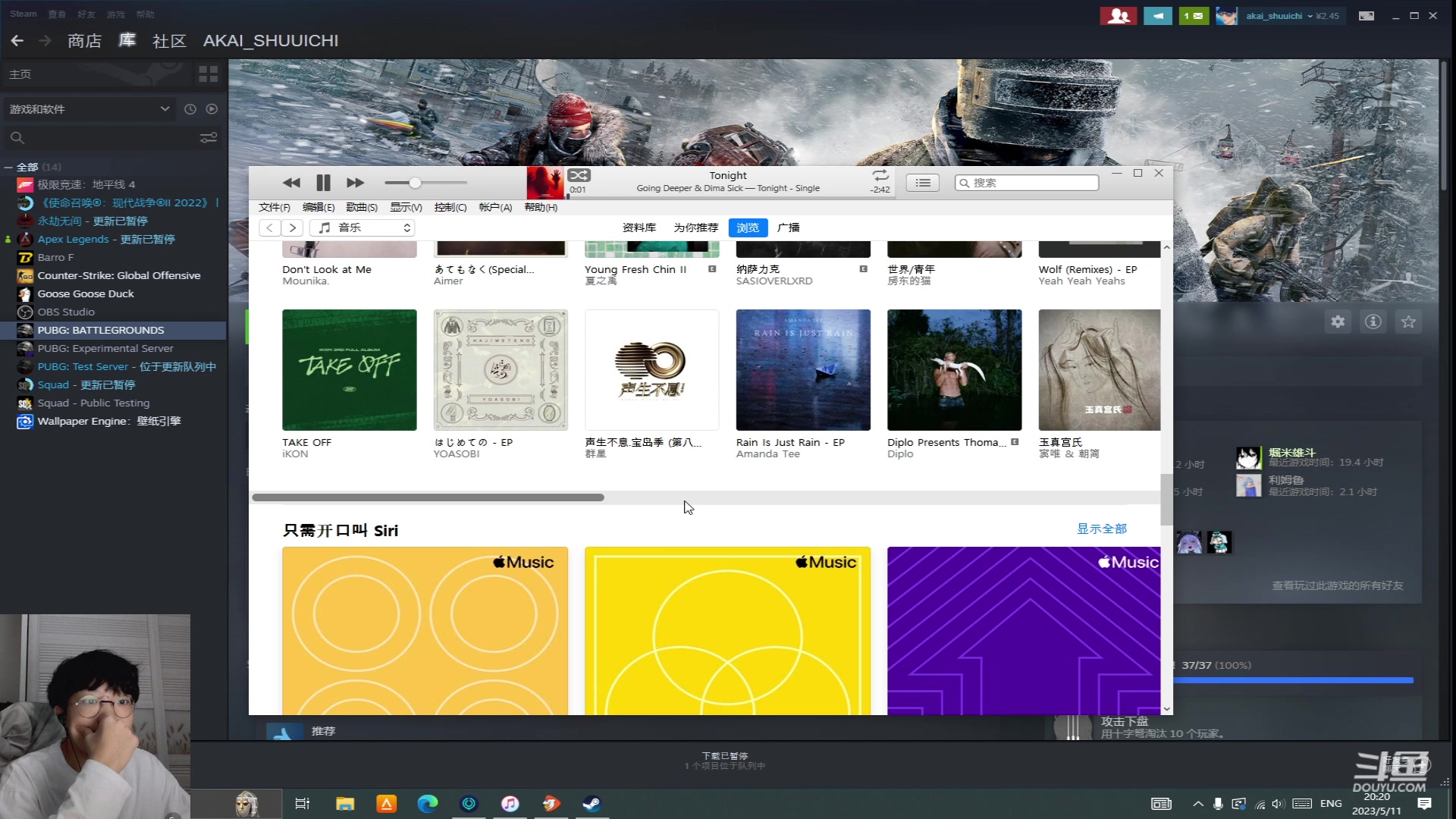Toggle Steam library grid view icon
Viewport: 1456px width, 819px height.
208,74
